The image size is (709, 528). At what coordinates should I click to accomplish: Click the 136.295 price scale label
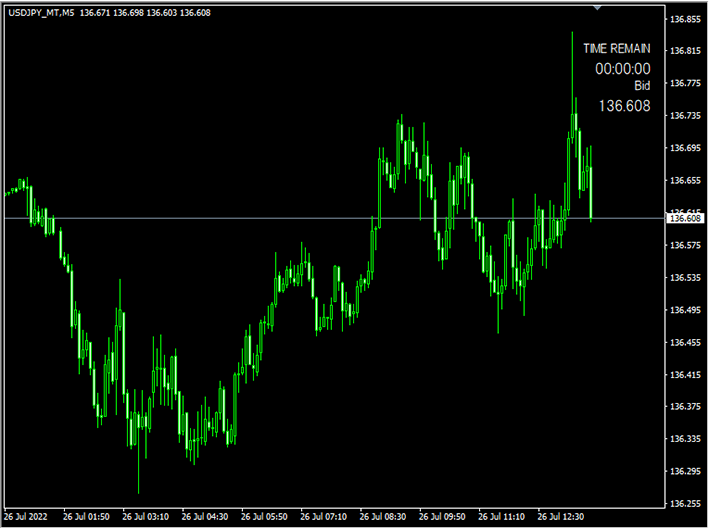[685, 471]
